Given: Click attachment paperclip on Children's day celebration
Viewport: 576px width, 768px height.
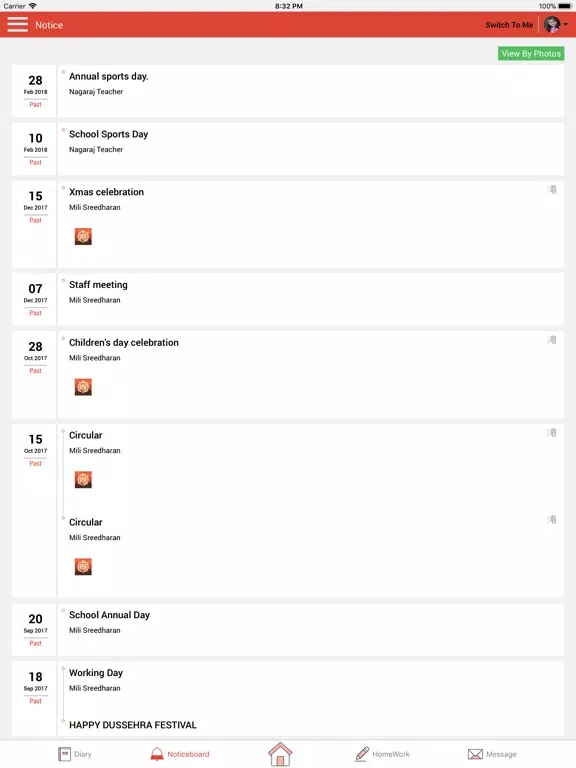Looking at the screenshot, I should [x=552, y=340].
